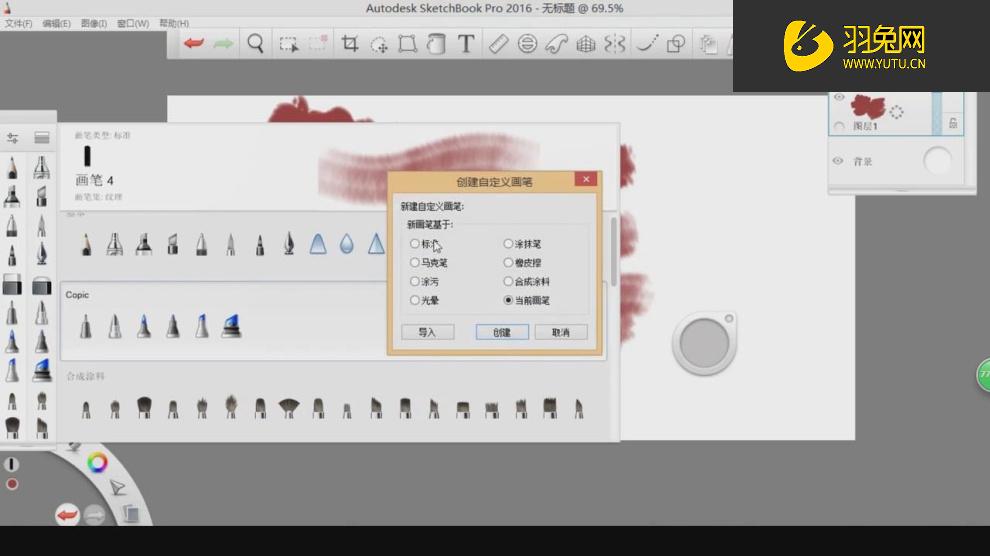Image resolution: width=990 pixels, height=556 pixels.
Task: Select the 当前画笔 radio option
Action: point(508,300)
